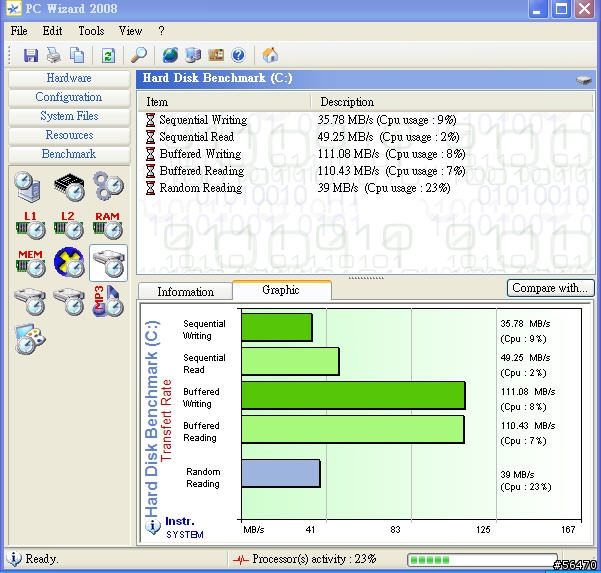Click the Home house toolbar icon
The image size is (601, 573).
[x=270, y=55]
